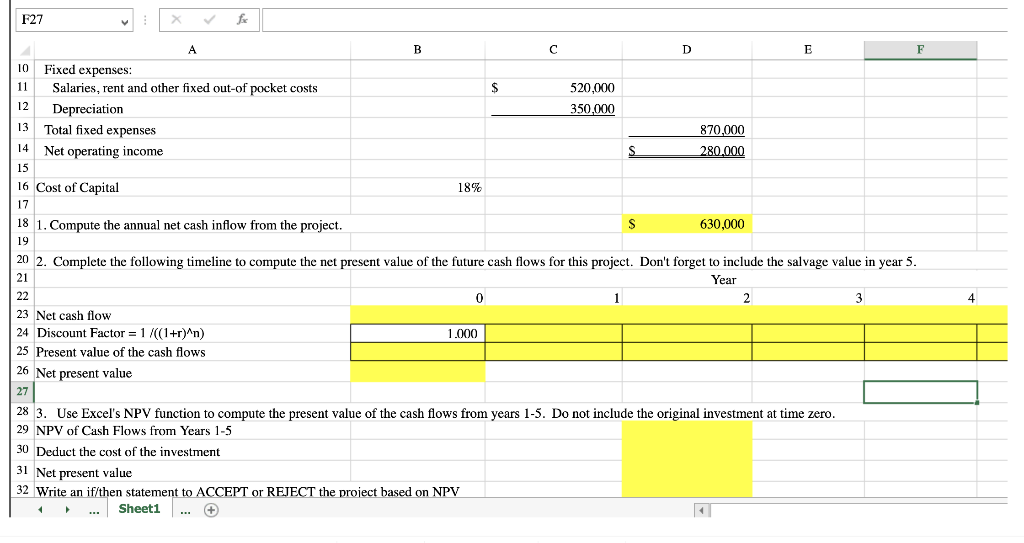Select column F header
This screenshot has height=543, width=1024.
coord(920,50)
